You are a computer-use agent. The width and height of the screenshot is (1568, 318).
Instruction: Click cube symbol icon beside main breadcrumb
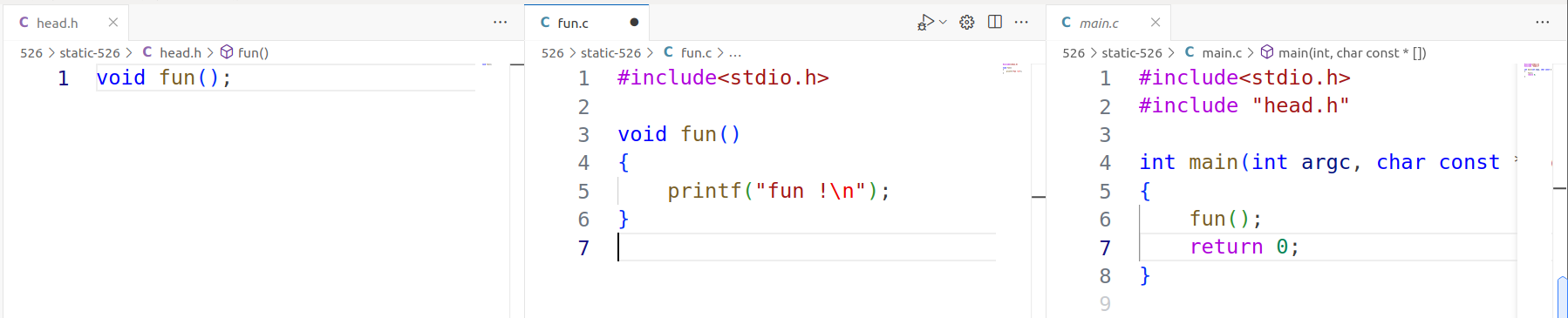point(1267,52)
